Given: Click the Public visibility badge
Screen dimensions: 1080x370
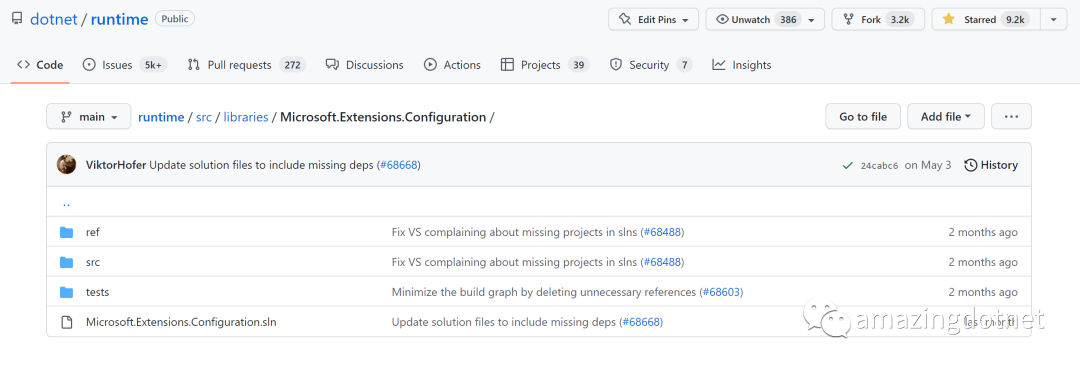Looking at the screenshot, I should (x=175, y=19).
